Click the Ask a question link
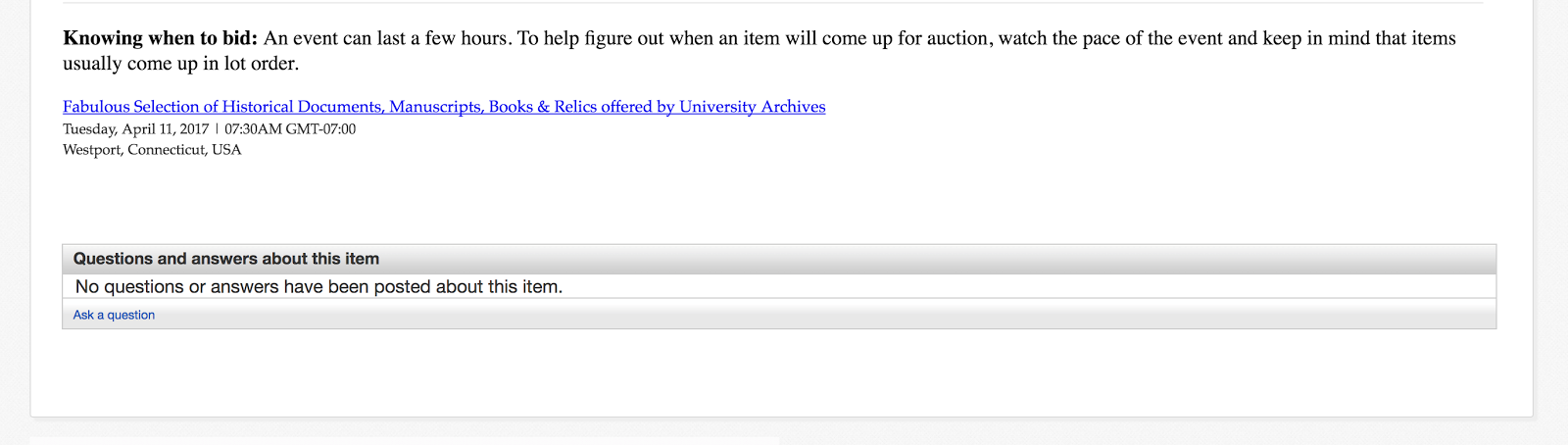This screenshot has width=1568, height=445. [114, 315]
